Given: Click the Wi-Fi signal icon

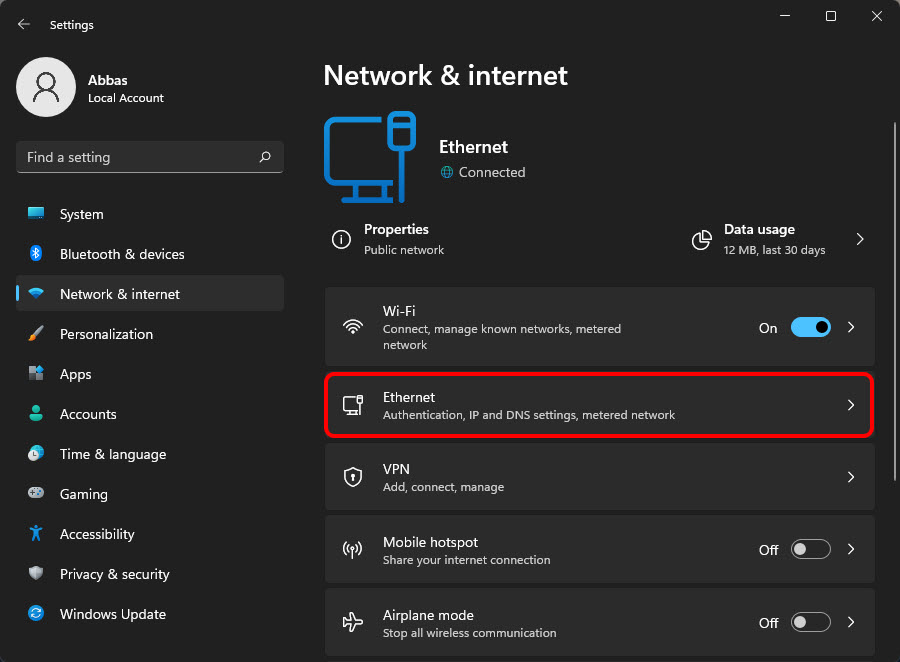Looking at the screenshot, I should (352, 326).
